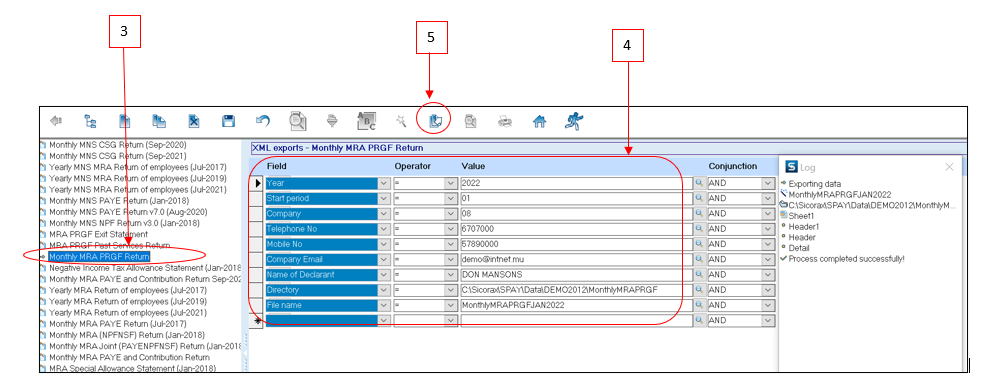Image resolution: width=1001 pixels, height=391 pixels.
Task: Open lookup icon beside Year value
Action: pos(699,183)
